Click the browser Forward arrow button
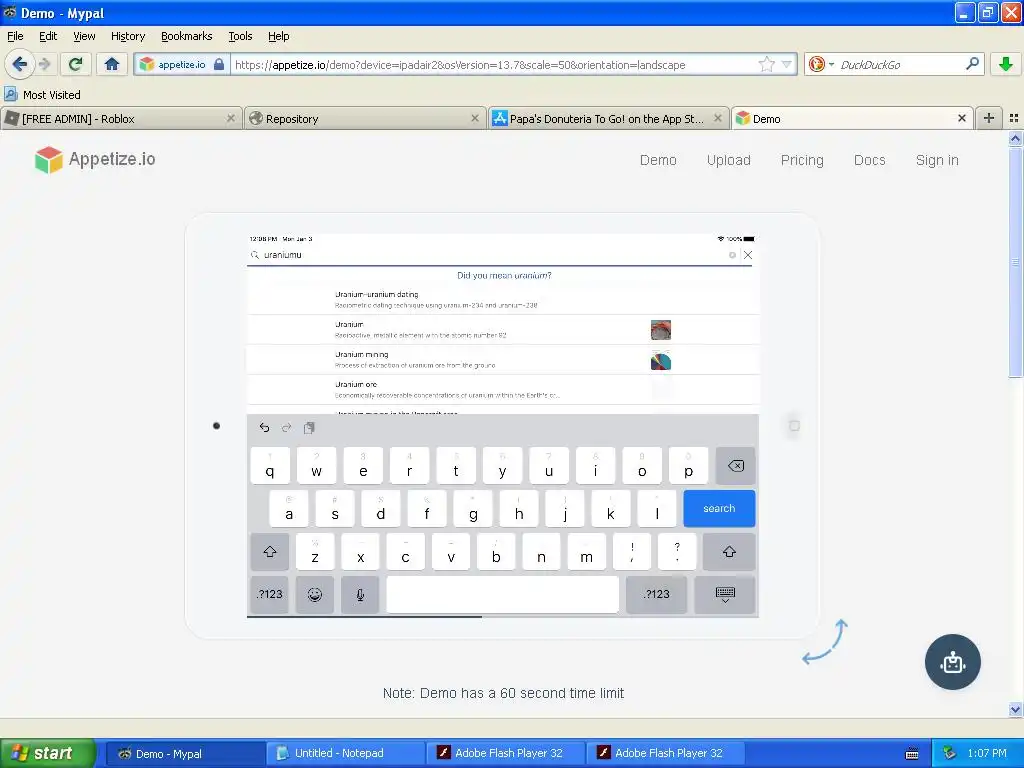This screenshot has width=1024, height=768. [x=44, y=64]
